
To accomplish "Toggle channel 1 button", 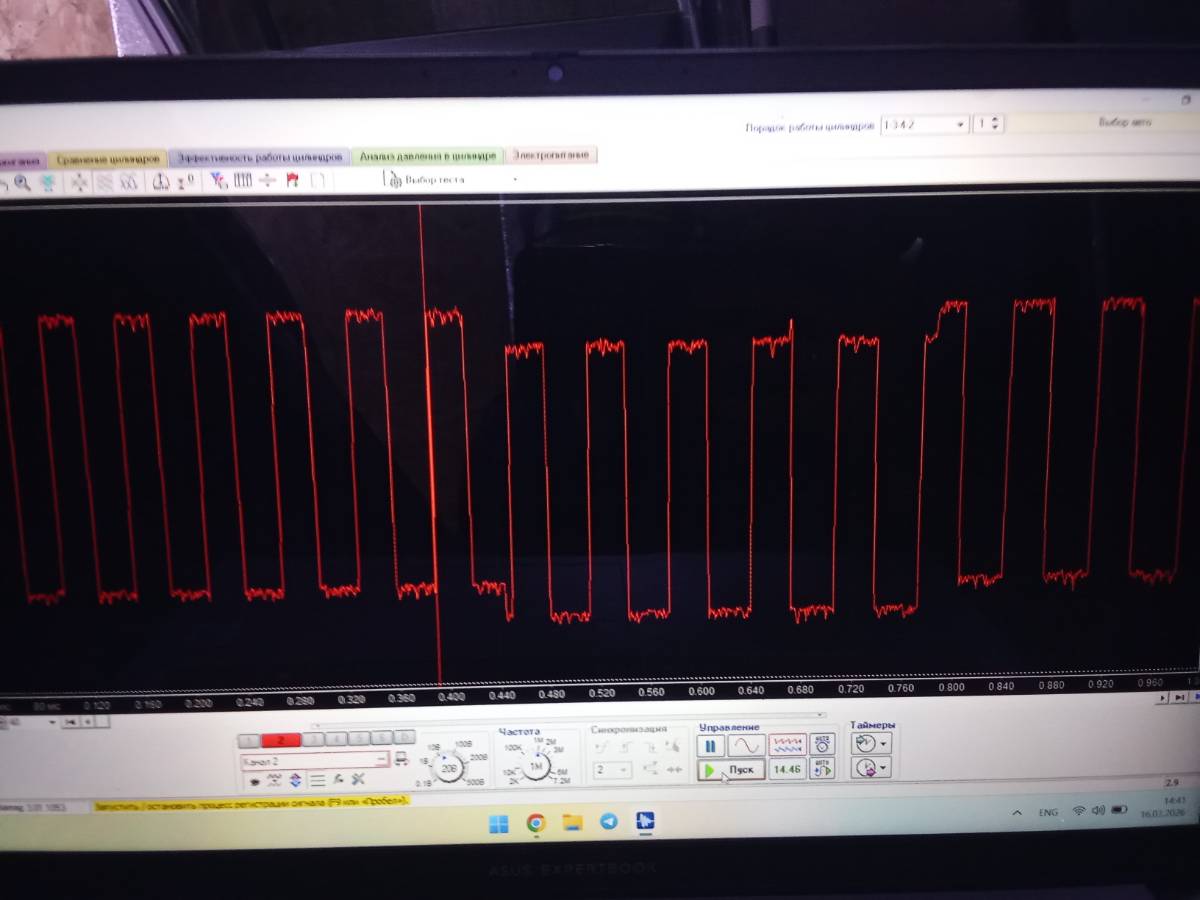I will 249,739.
